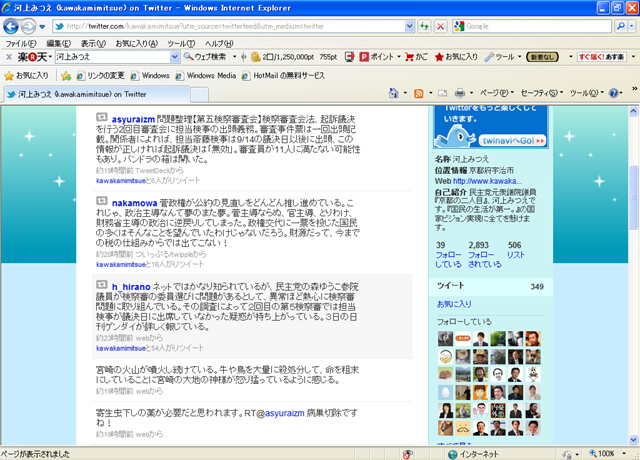
Task: Click the first avatar under フォローしている
Action: point(445,339)
